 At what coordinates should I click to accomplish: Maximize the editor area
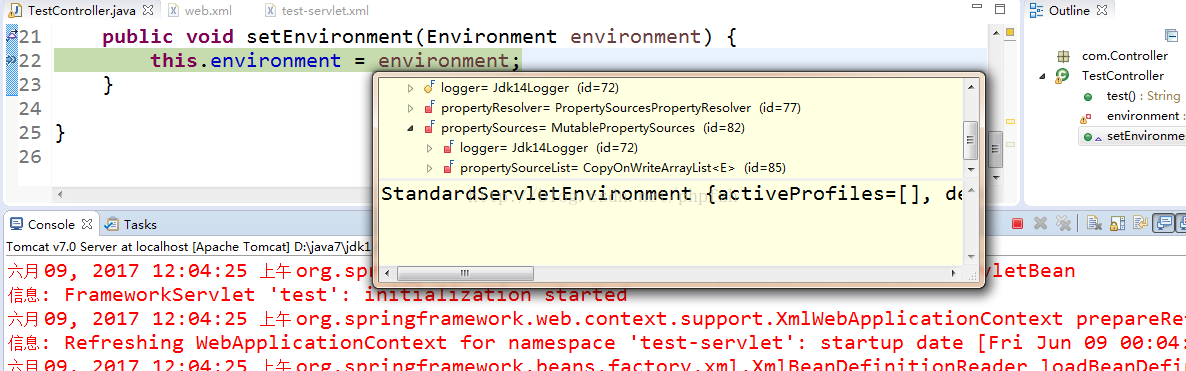[999, 10]
